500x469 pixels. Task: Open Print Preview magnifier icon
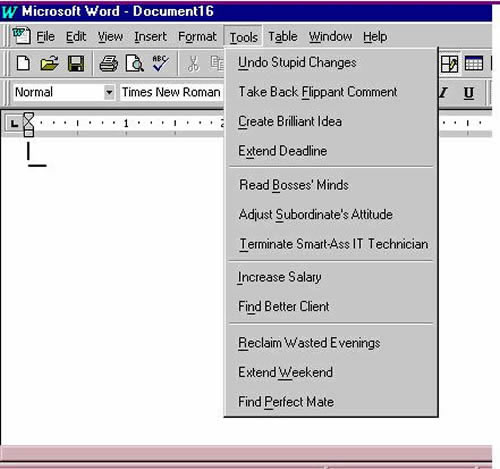pyautogui.click(x=135, y=63)
